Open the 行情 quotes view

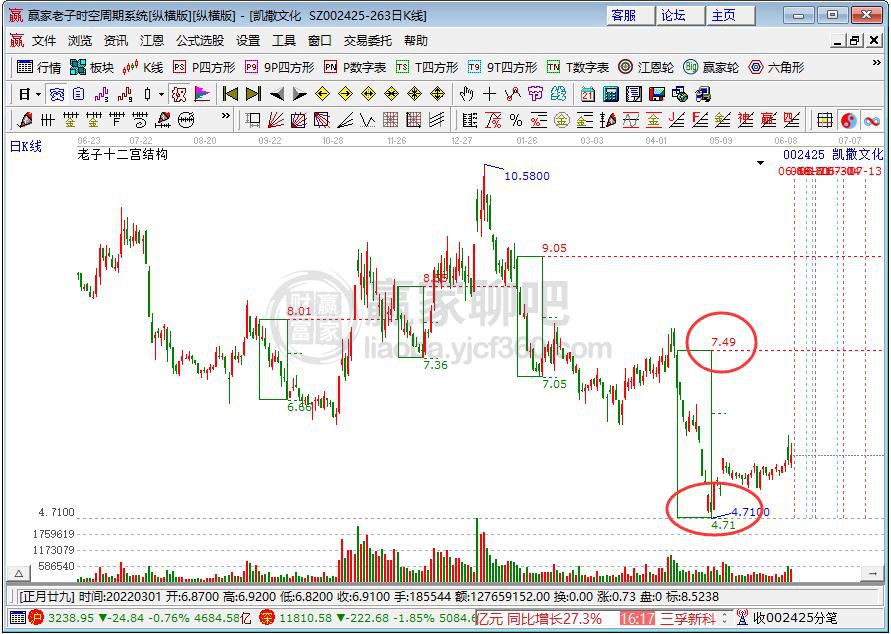[39, 68]
